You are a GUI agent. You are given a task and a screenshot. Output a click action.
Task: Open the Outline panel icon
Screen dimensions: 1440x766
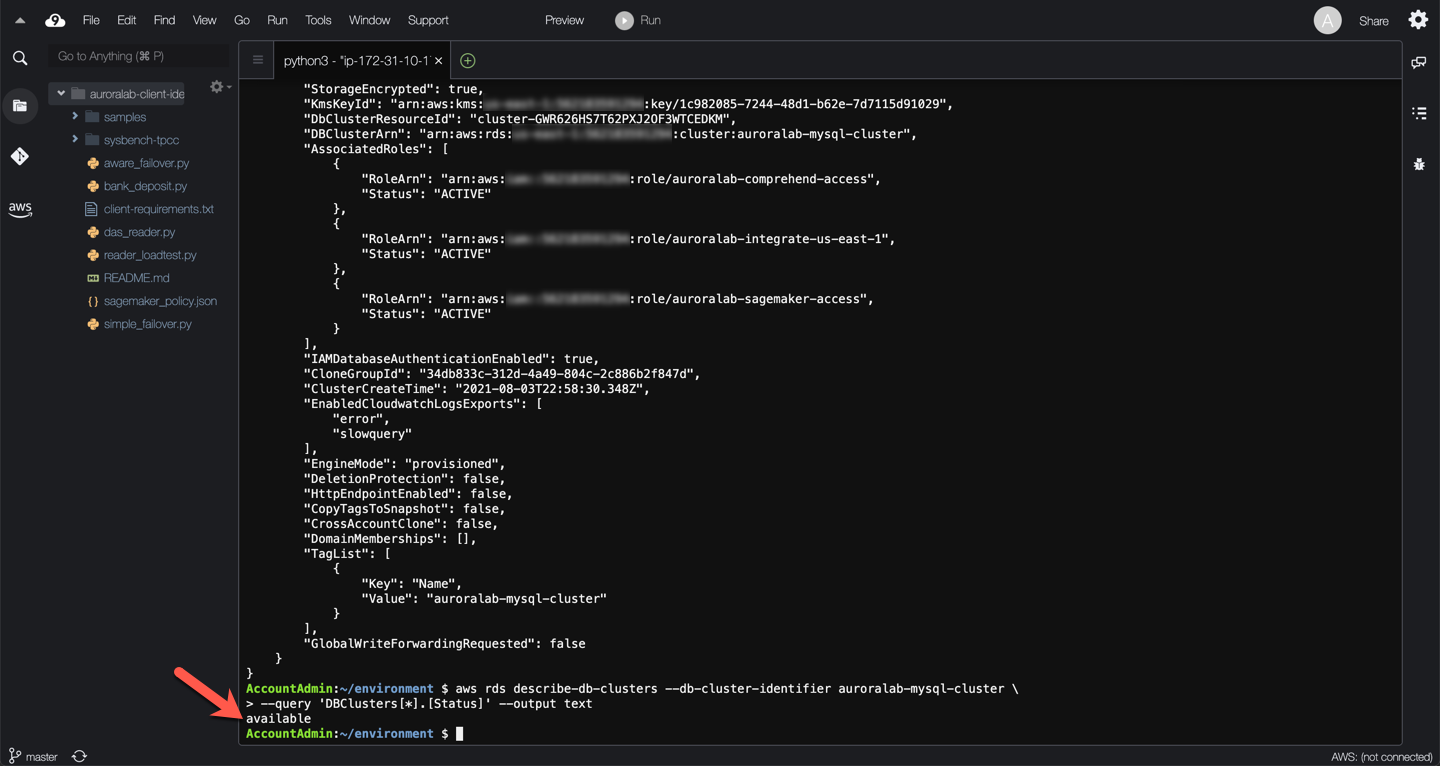pyautogui.click(x=1418, y=113)
